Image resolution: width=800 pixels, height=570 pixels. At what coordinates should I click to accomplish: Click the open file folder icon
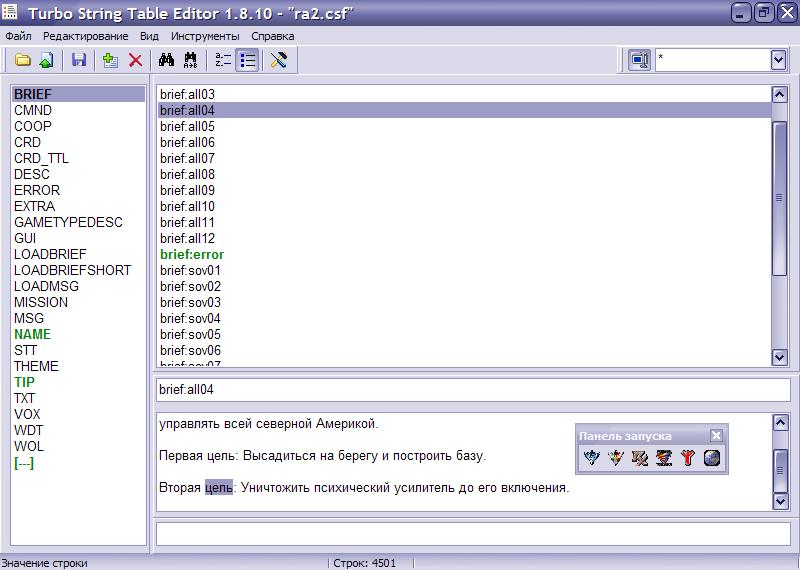click(x=22, y=60)
